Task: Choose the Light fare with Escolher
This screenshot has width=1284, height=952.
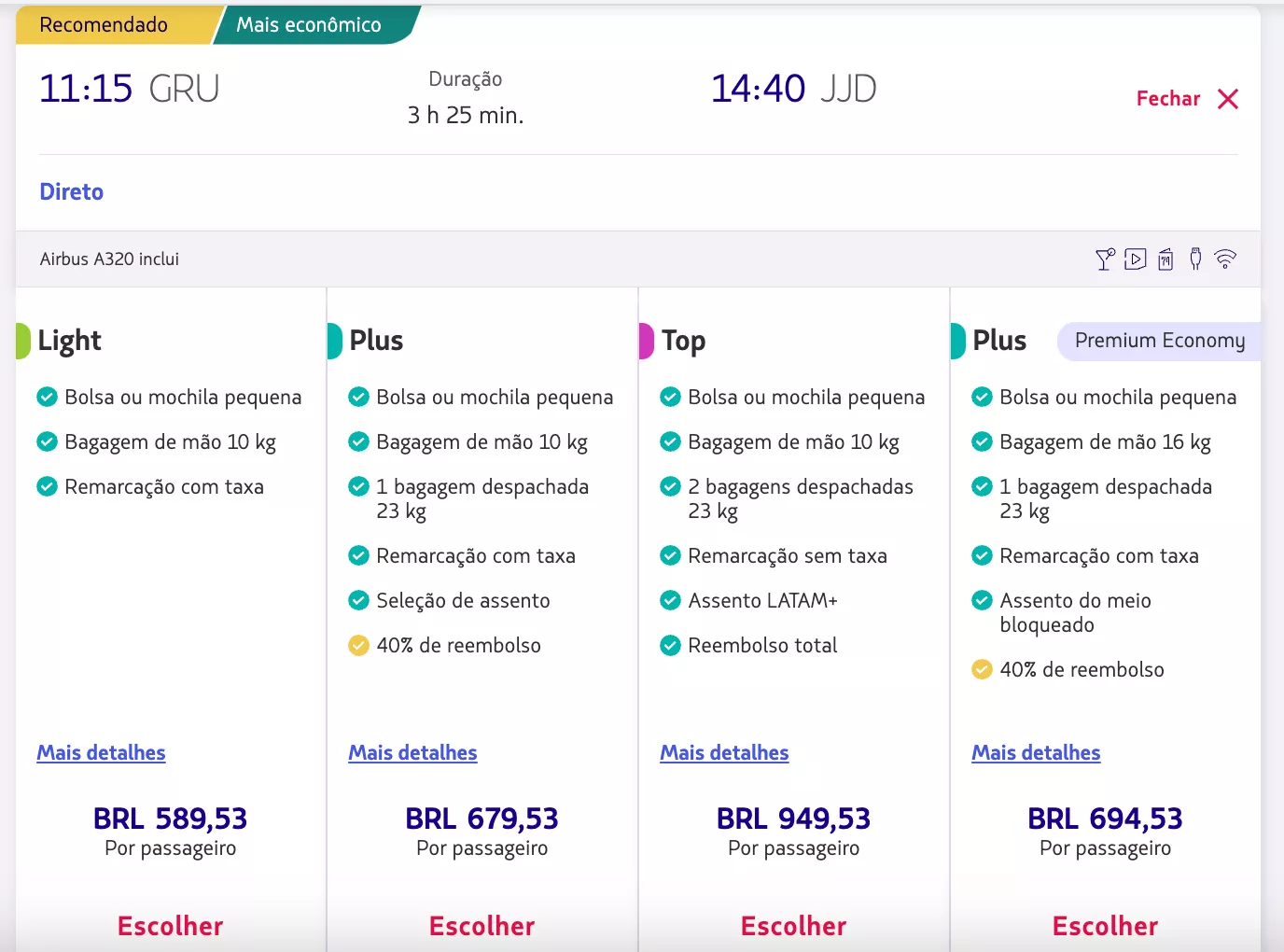Action: point(171,926)
